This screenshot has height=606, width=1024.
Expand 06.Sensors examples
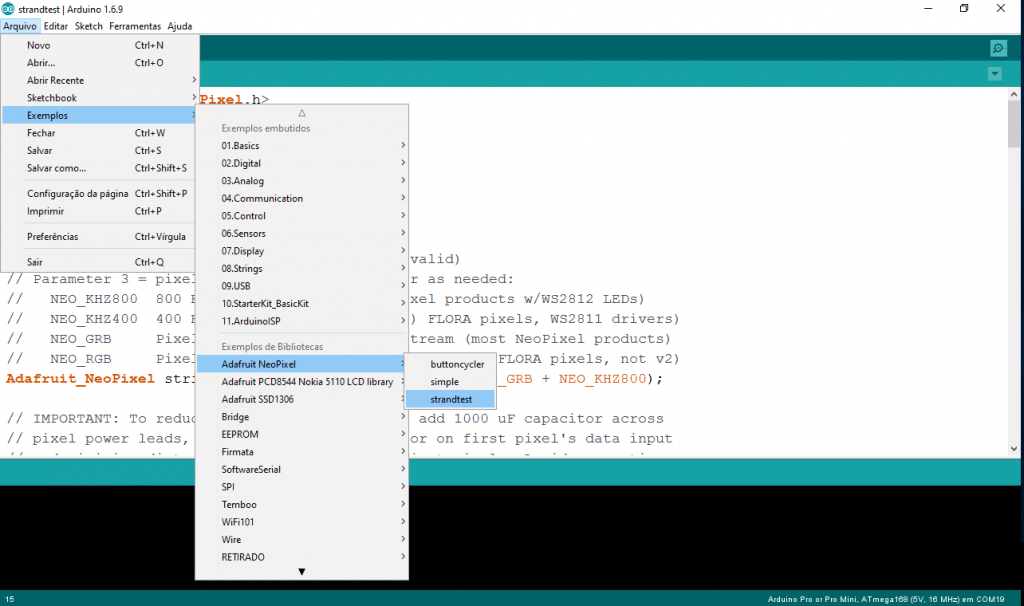(302, 234)
